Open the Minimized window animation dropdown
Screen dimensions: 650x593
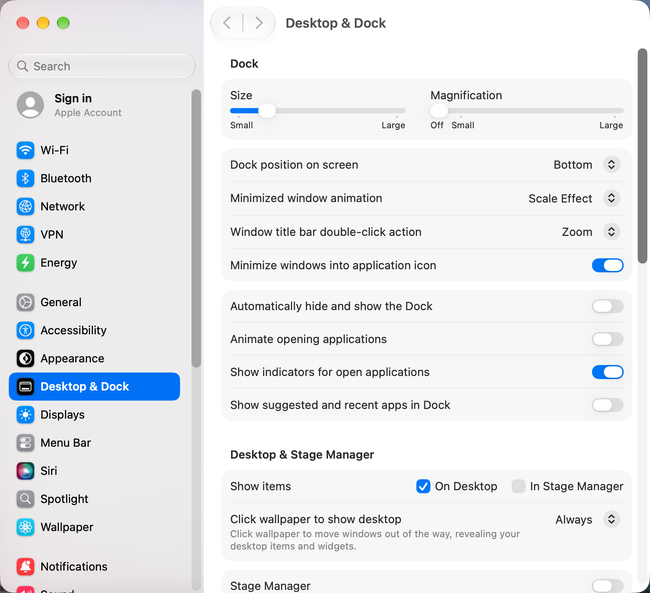pyautogui.click(x=611, y=198)
